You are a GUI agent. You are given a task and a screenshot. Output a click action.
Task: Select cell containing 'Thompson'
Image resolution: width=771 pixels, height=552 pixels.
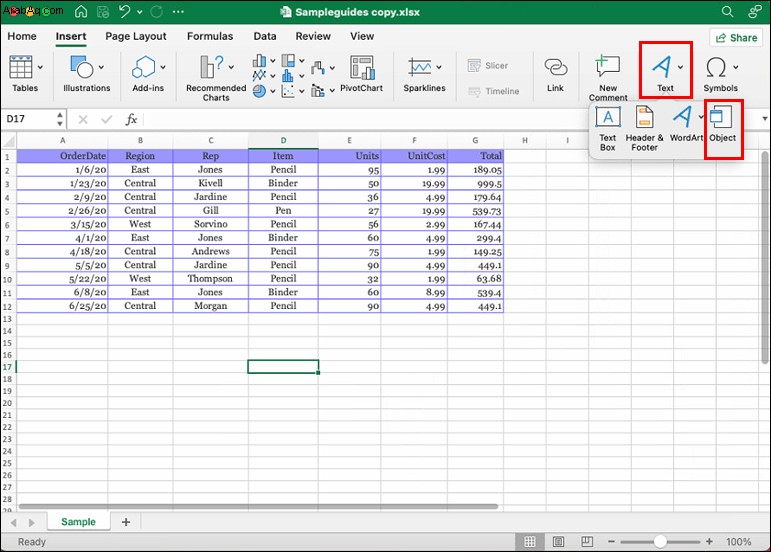tap(210, 279)
